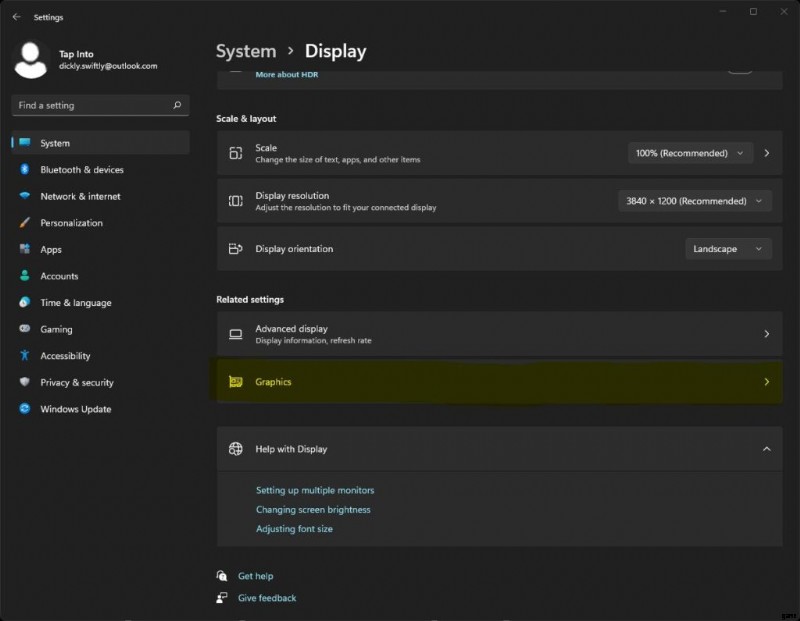
Task: Navigate to Accounts settings
Action: pyautogui.click(x=101, y=276)
